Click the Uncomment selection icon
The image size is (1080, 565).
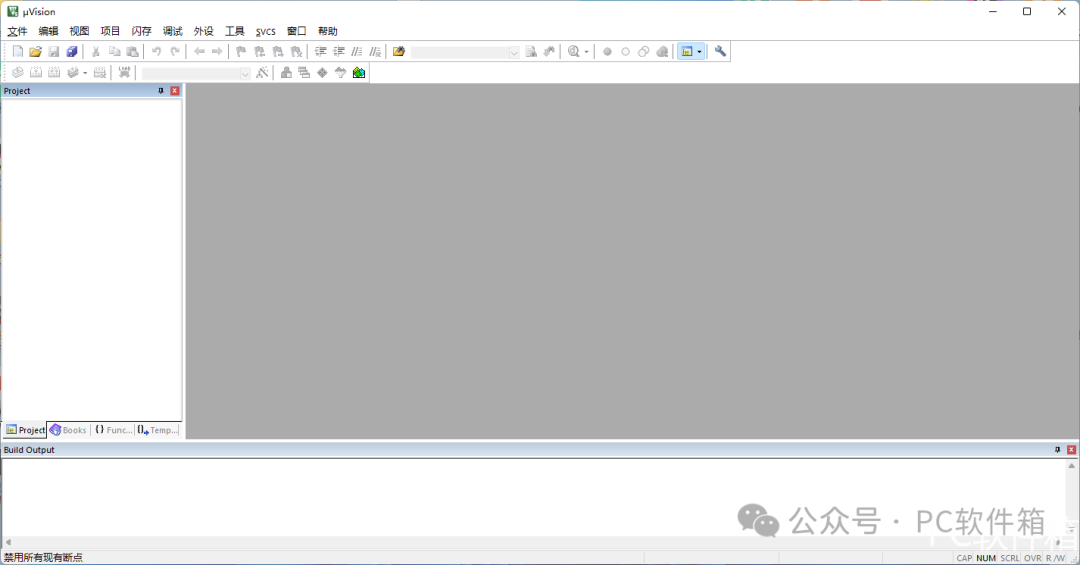[375, 52]
